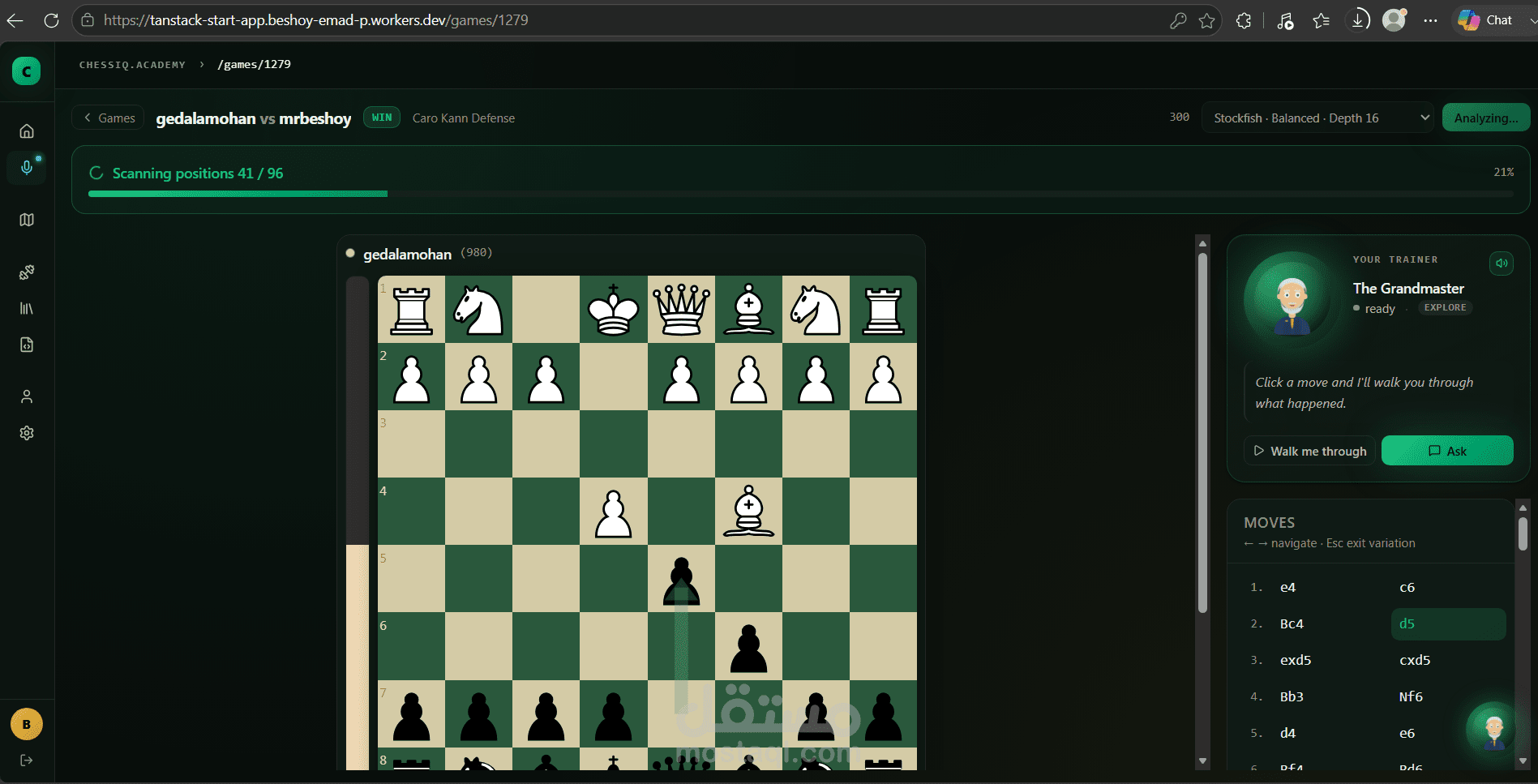This screenshot has width=1538, height=784.
Task: Add this page to favorites star
Action: [x=1207, y=21]
